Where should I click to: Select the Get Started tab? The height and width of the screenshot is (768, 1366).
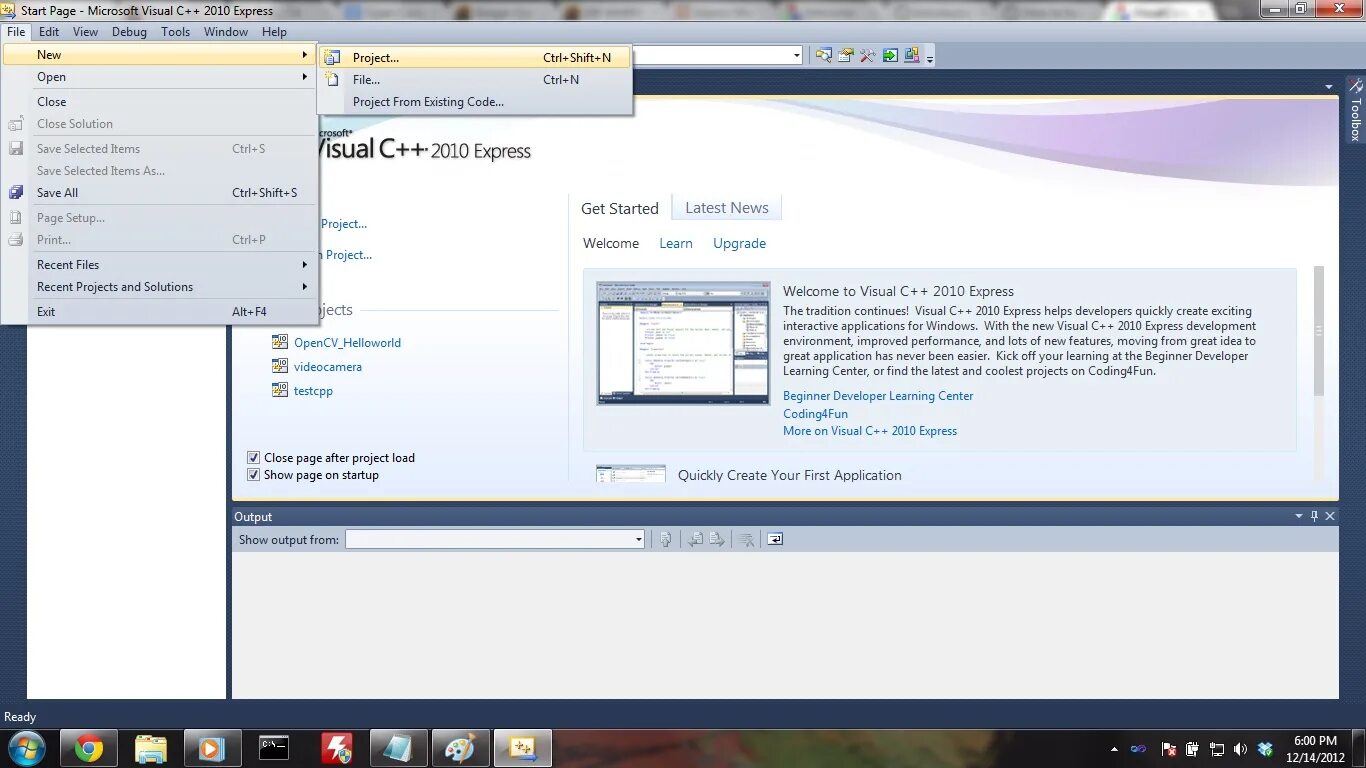click(620, 208)
